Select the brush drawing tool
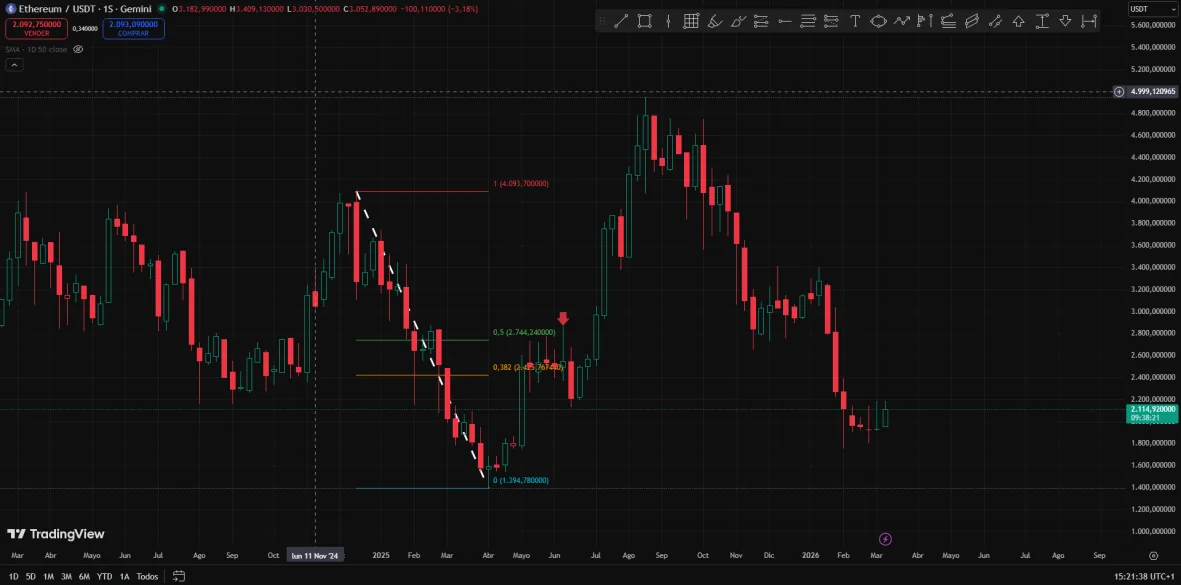The image size is (1181, 585). pyautogui.click(x=738, y=21)
